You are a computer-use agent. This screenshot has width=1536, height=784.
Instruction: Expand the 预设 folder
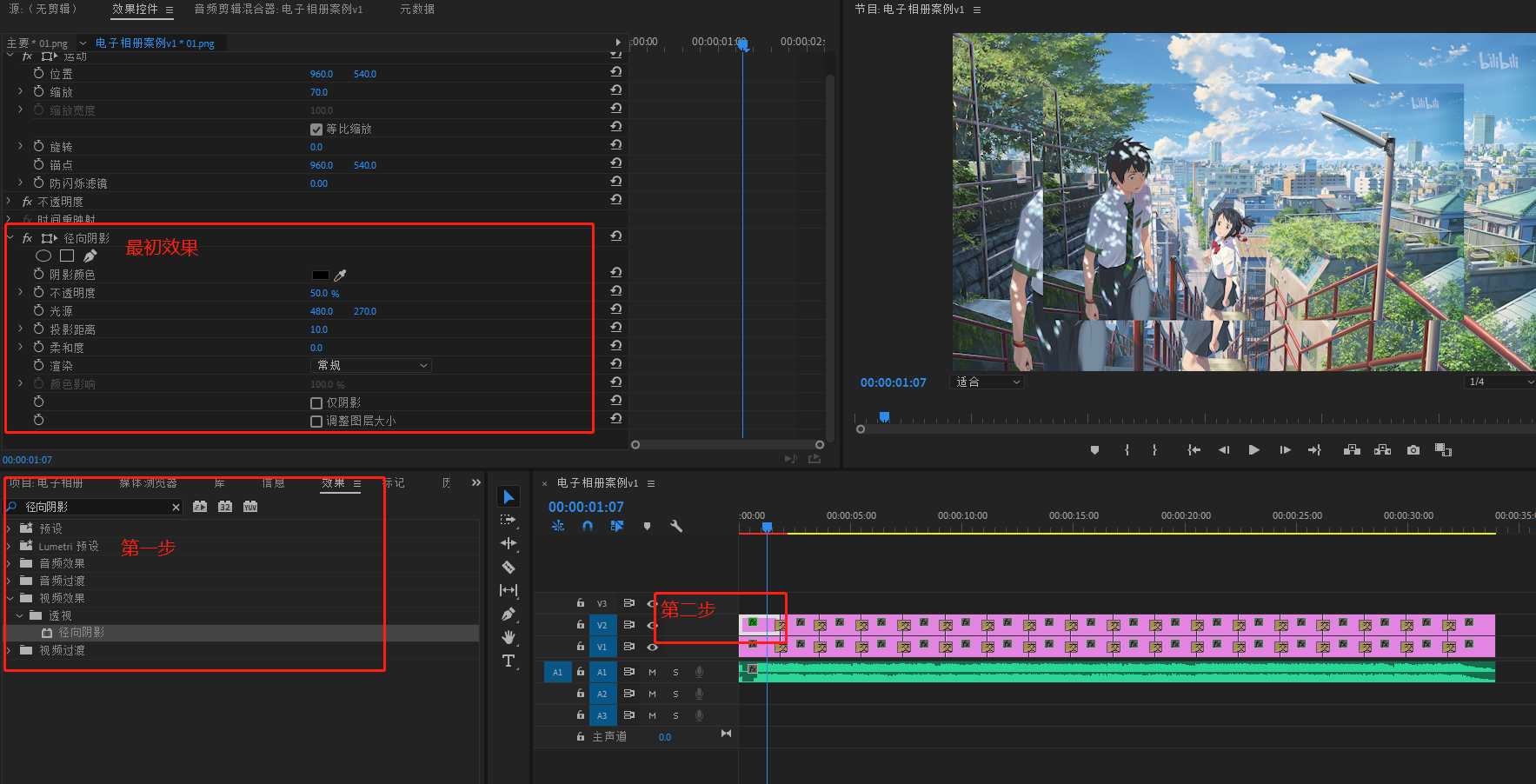[9, 528]
